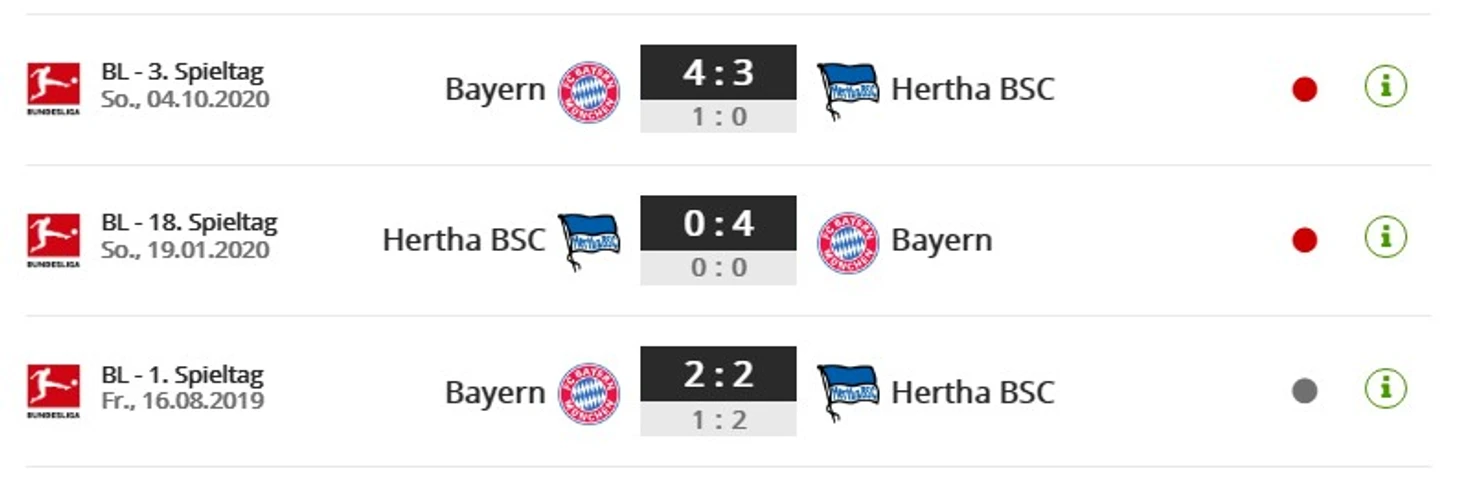Open info icon for 19.01.2020 match
The width and height of the screenshot is (1460, 489).
tap(1385, 238)
